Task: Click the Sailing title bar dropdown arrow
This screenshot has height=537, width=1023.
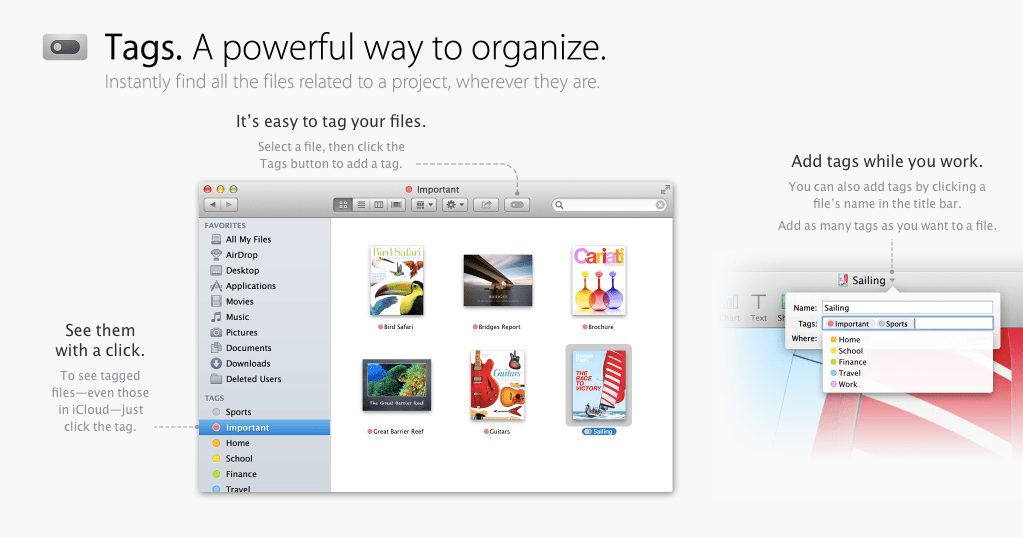Action: pos(892,281)
